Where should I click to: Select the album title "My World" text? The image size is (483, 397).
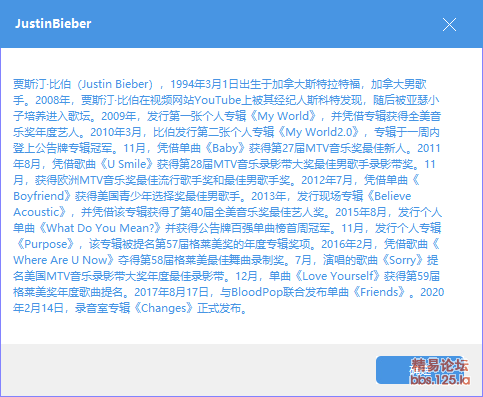283,116
